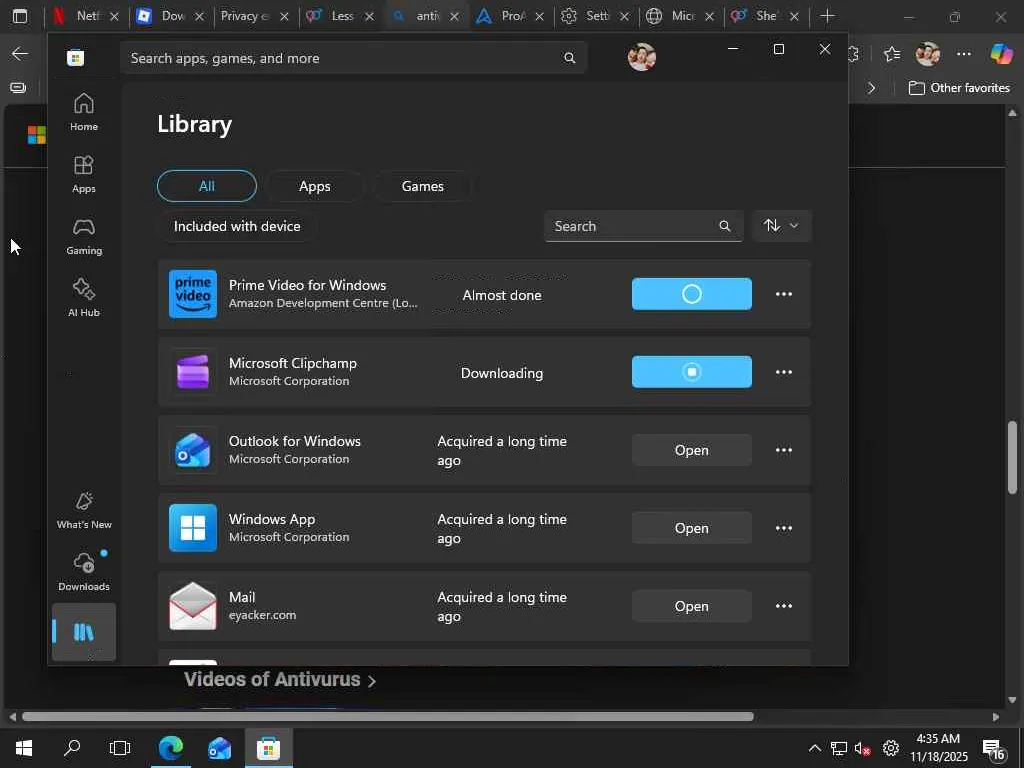Click Microsoft Clipchamp app icon
The width and height of the screenshot is (1024, 768).
click(193, 372)
